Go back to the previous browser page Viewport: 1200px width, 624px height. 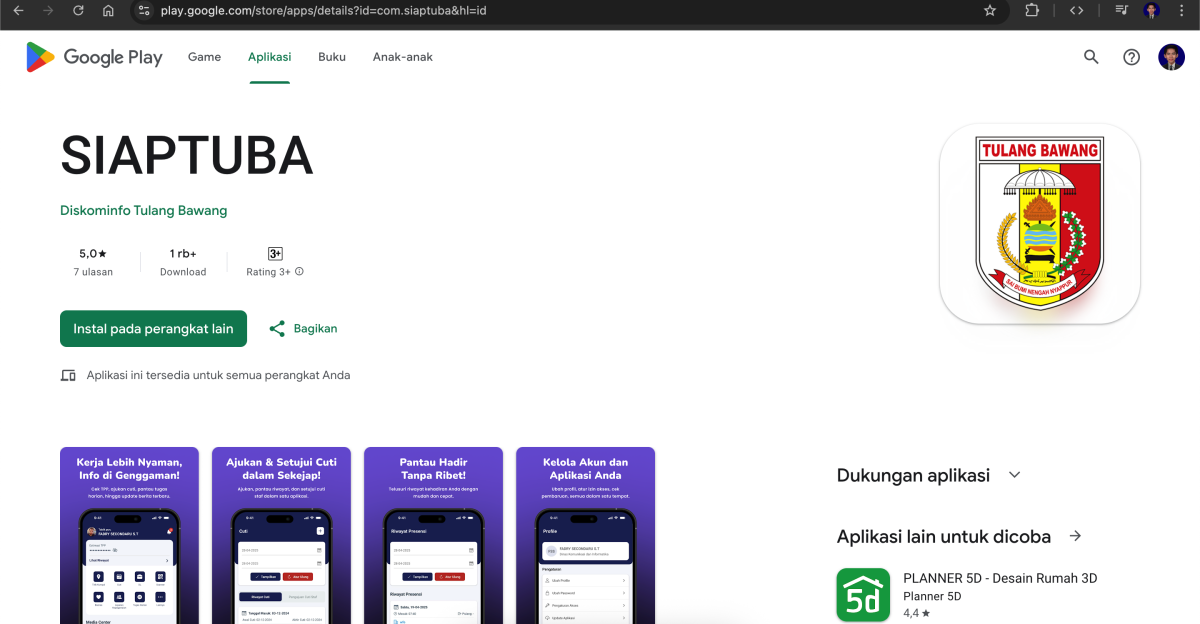[18, 10]
